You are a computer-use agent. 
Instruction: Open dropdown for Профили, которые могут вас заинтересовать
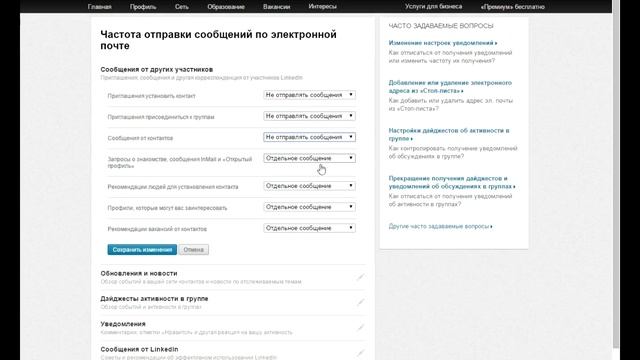(x=309, y=207)
